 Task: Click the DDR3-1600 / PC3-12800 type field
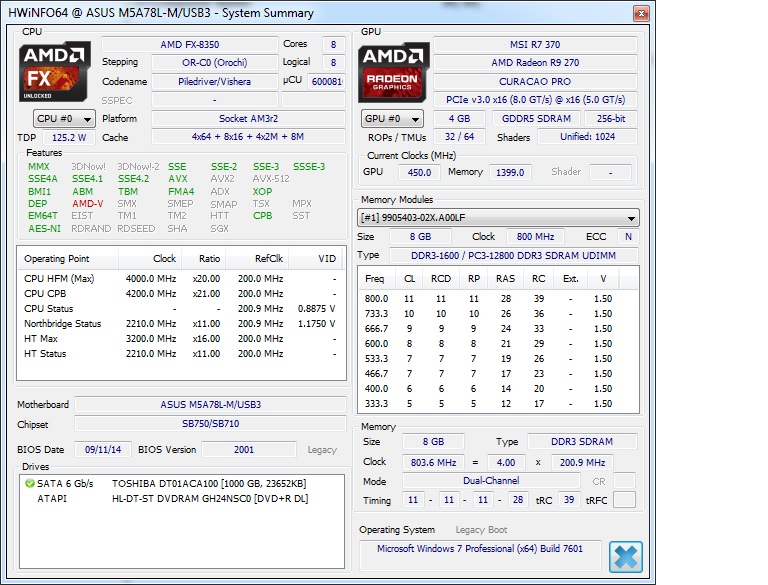click(513, 255)
